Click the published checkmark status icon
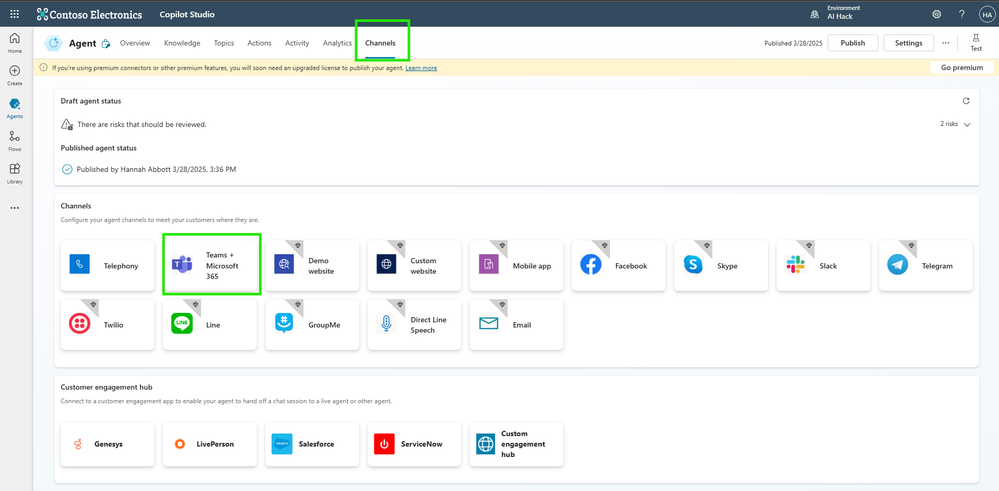Image resolution: width=999 pixels, height=491 pixels. pos(67,169)
